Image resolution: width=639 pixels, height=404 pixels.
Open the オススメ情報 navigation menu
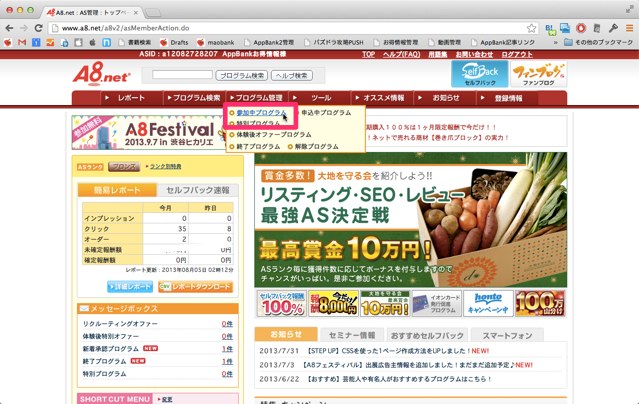(382, 98)
